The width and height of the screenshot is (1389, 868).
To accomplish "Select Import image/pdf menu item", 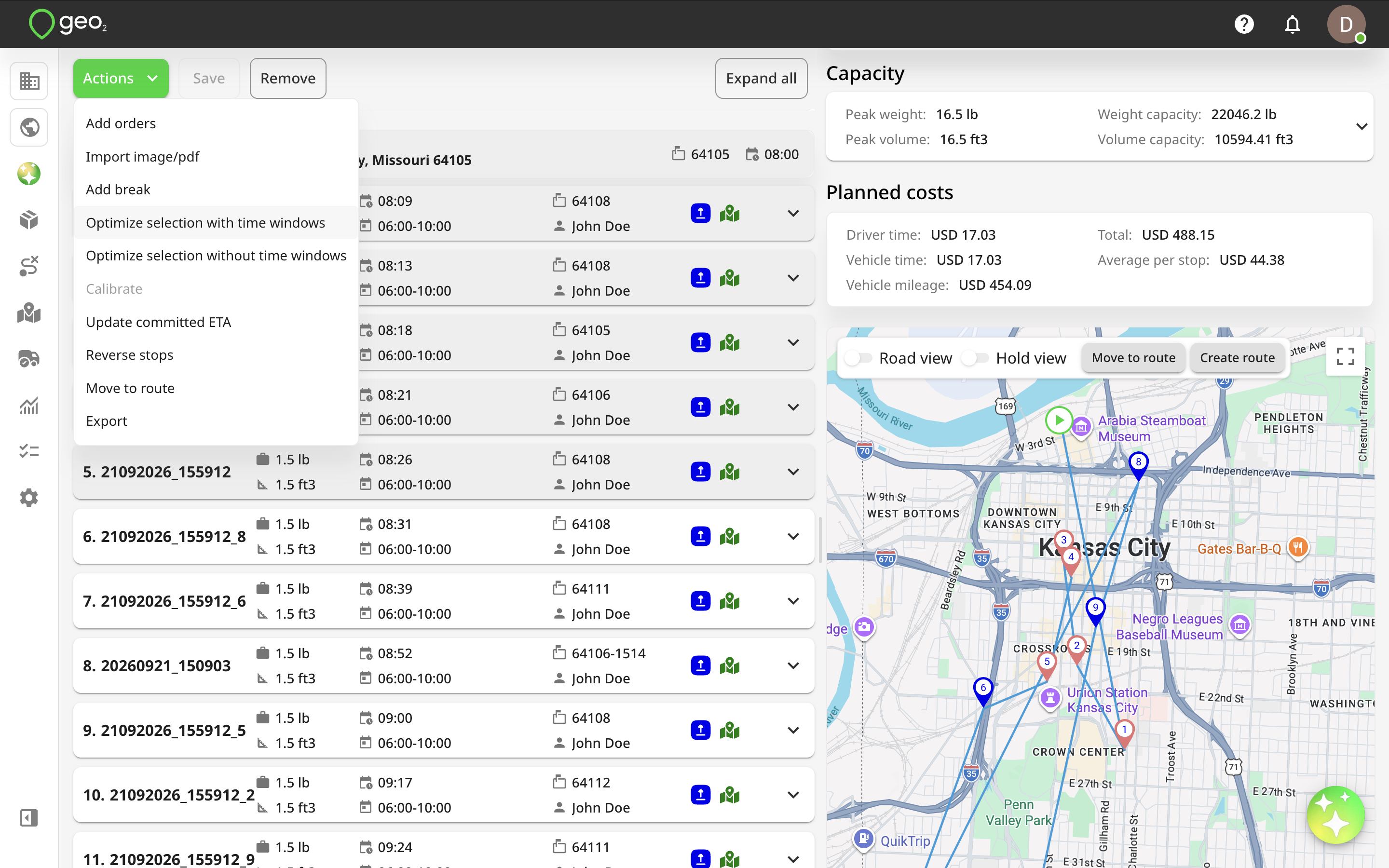I will (216, 157).
